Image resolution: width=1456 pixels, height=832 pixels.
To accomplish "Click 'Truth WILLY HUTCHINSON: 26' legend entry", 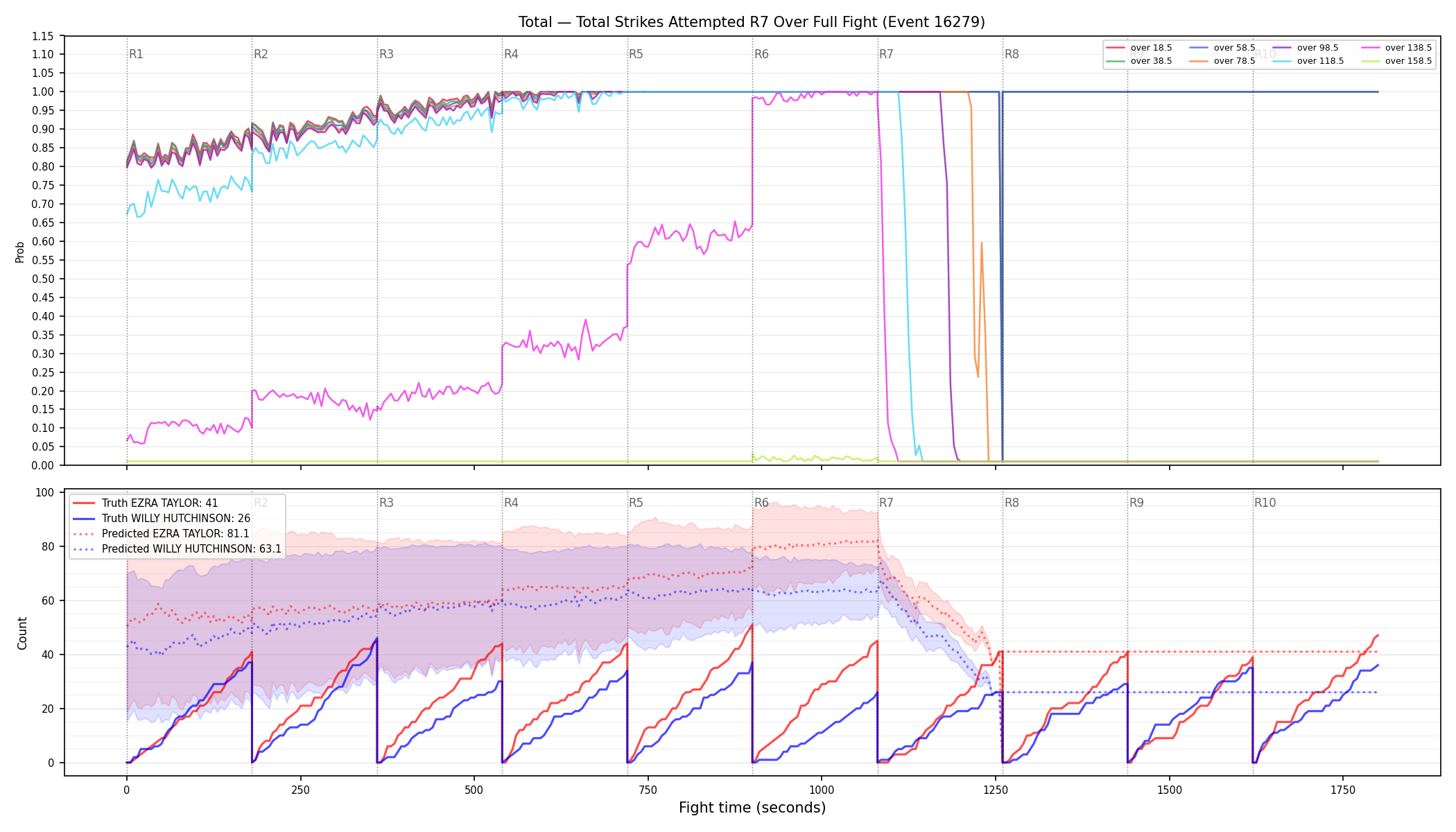I will tap(176, 519).
